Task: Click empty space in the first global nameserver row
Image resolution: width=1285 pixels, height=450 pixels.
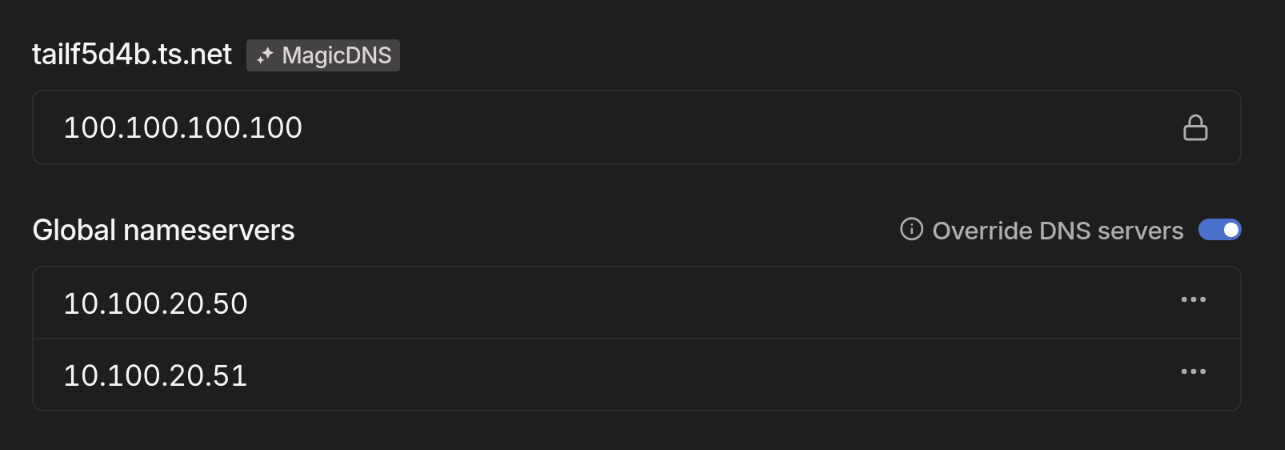Action: pyautogui.click(x=700, y=303)
